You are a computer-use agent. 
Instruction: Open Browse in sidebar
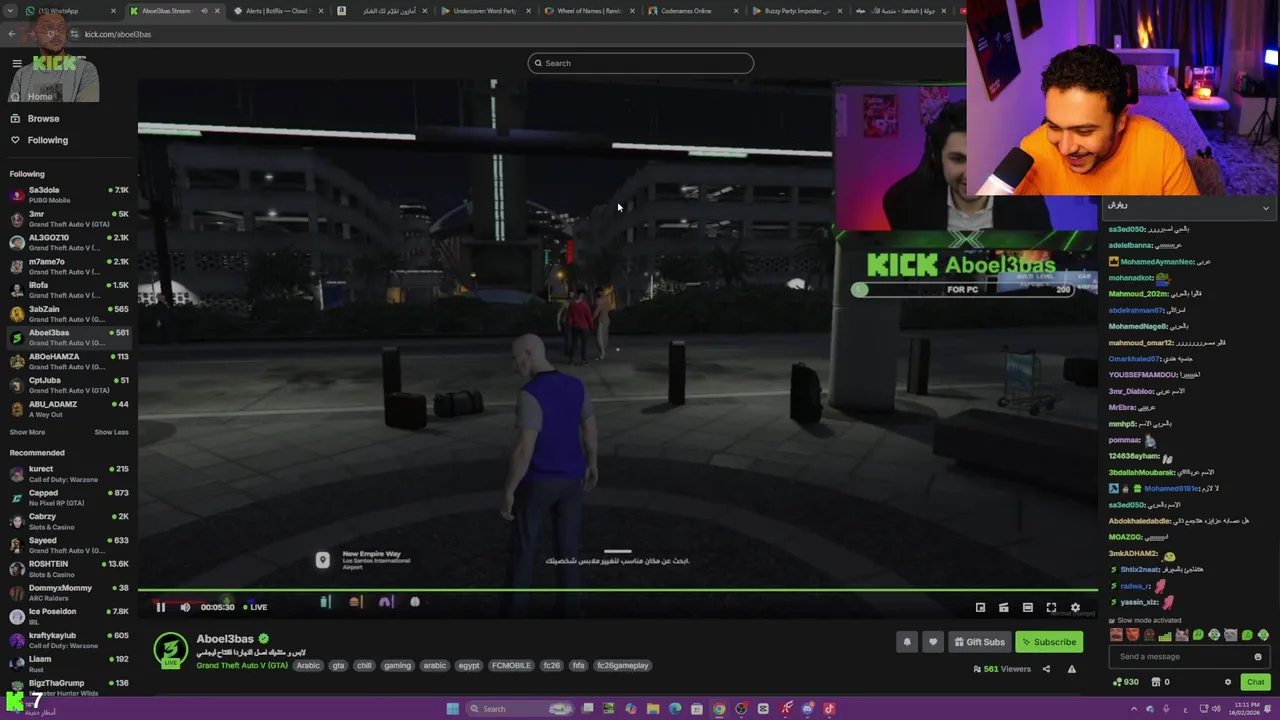tap(43, 118)
